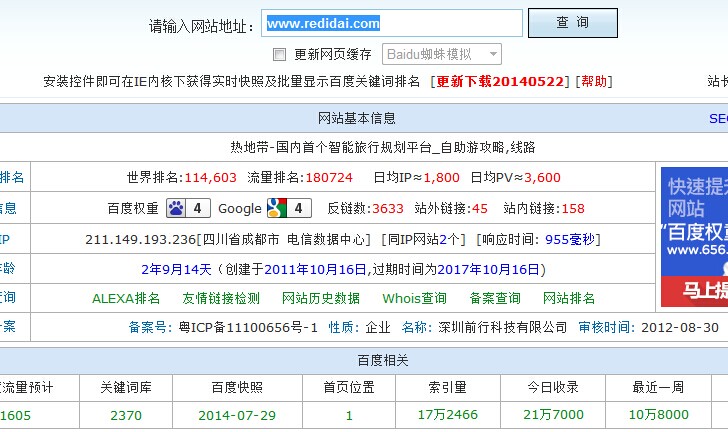Click company name 深圳前行科技有限公司
728x432 pixels.
(x=503, y=327)
